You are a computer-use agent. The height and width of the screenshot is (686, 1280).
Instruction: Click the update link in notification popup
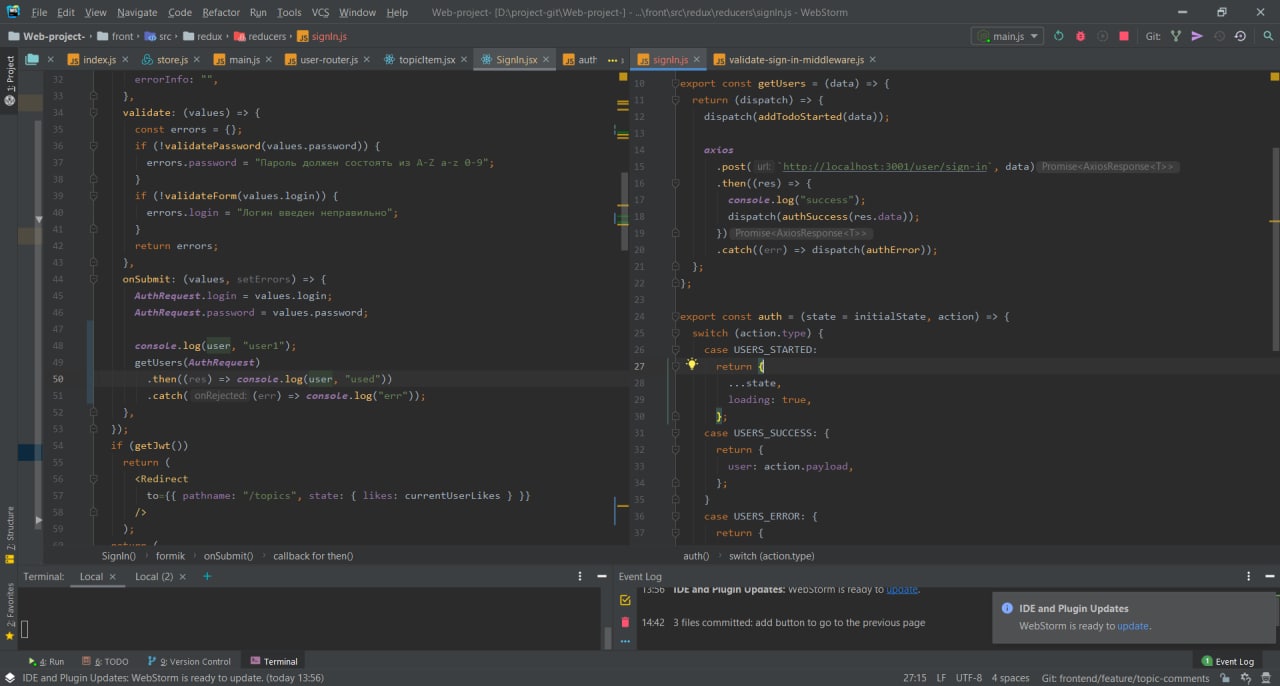coord(1132,626)
